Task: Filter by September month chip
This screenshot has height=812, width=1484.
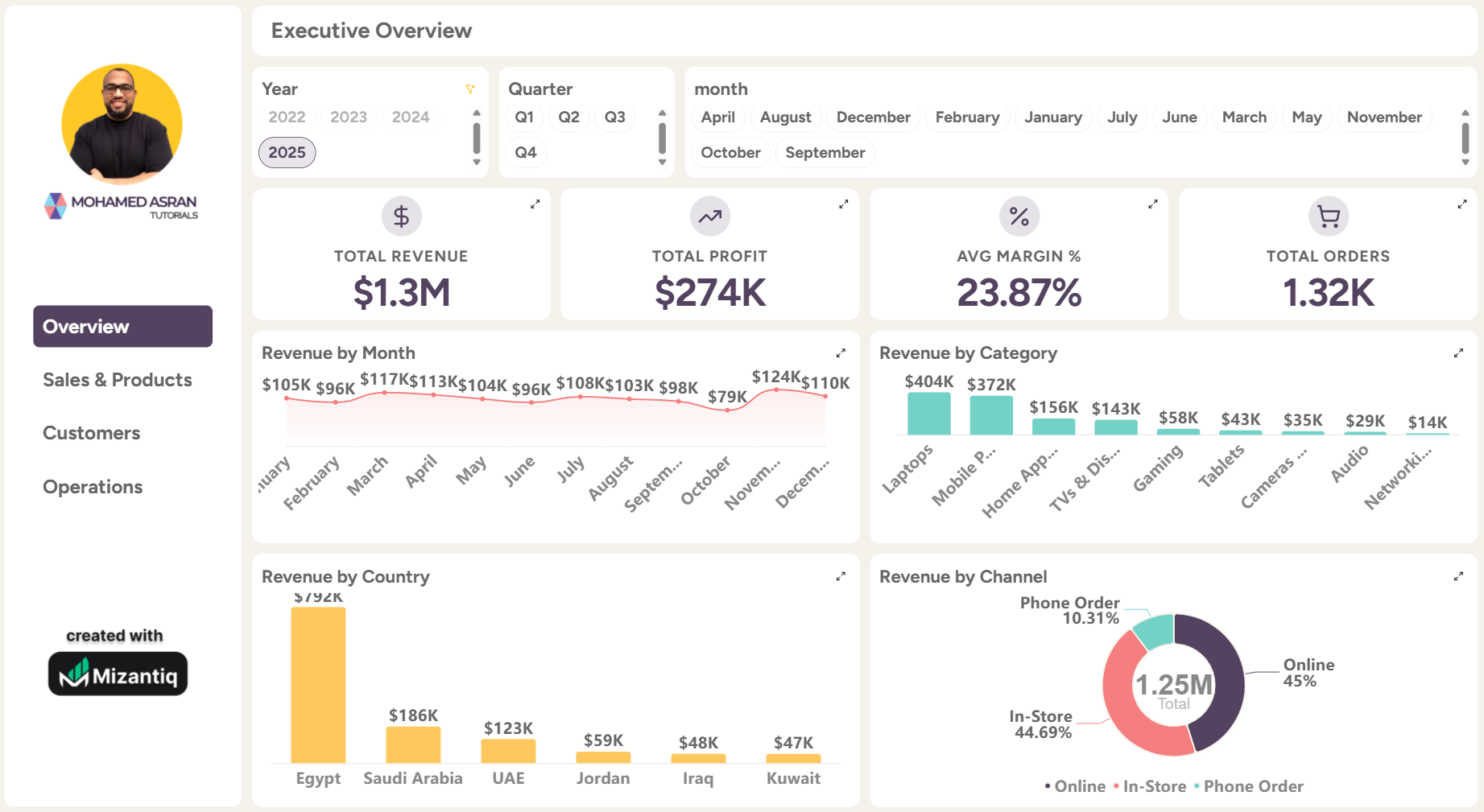Action: click(825, 152)
